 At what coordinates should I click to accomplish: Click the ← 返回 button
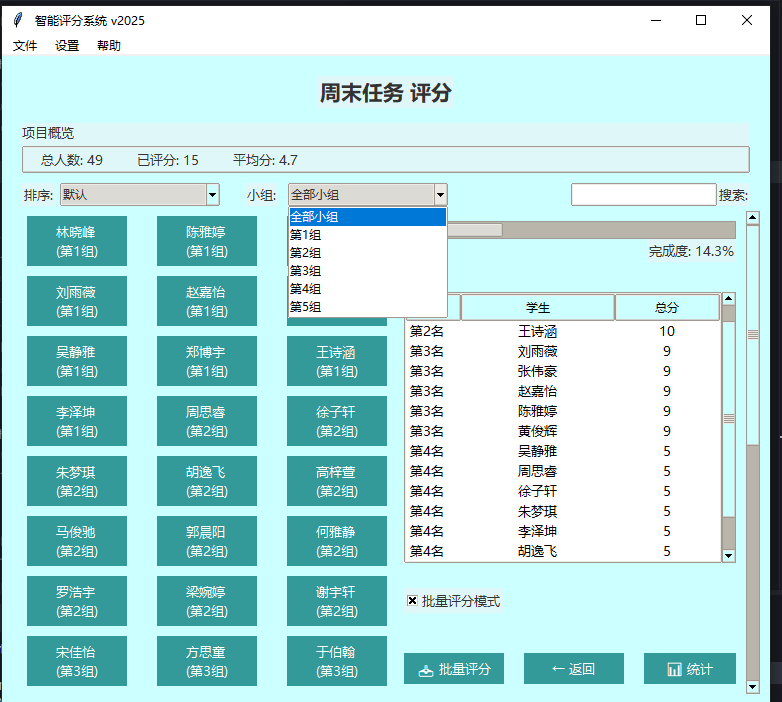(x=574, y=669)
